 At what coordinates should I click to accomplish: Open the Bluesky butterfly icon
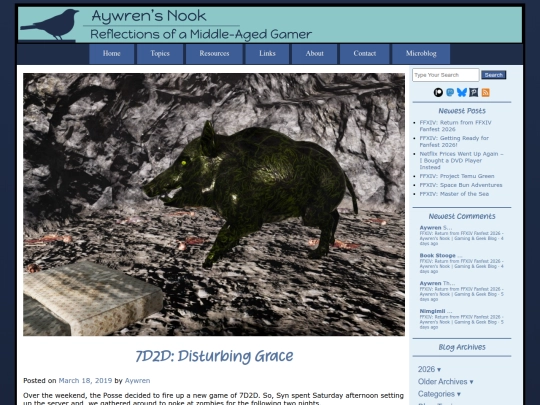tap(462, 92)
